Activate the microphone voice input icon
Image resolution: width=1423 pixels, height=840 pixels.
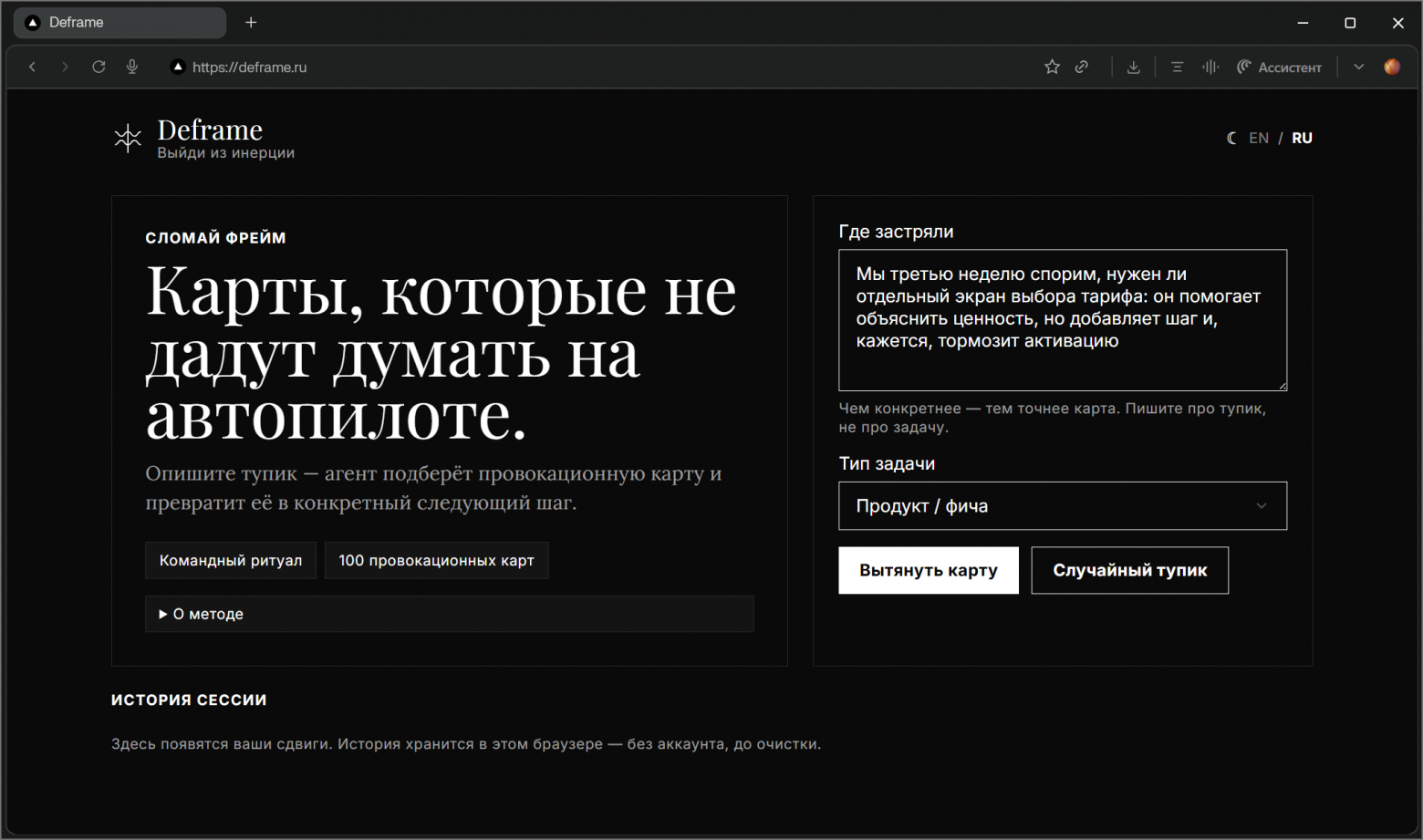[x=132, y=67]
